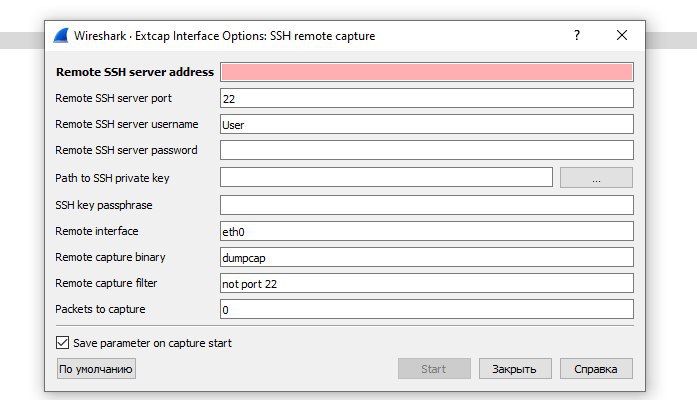
Task: Click the Path to SSH private key label
Action: coord(112,178)
